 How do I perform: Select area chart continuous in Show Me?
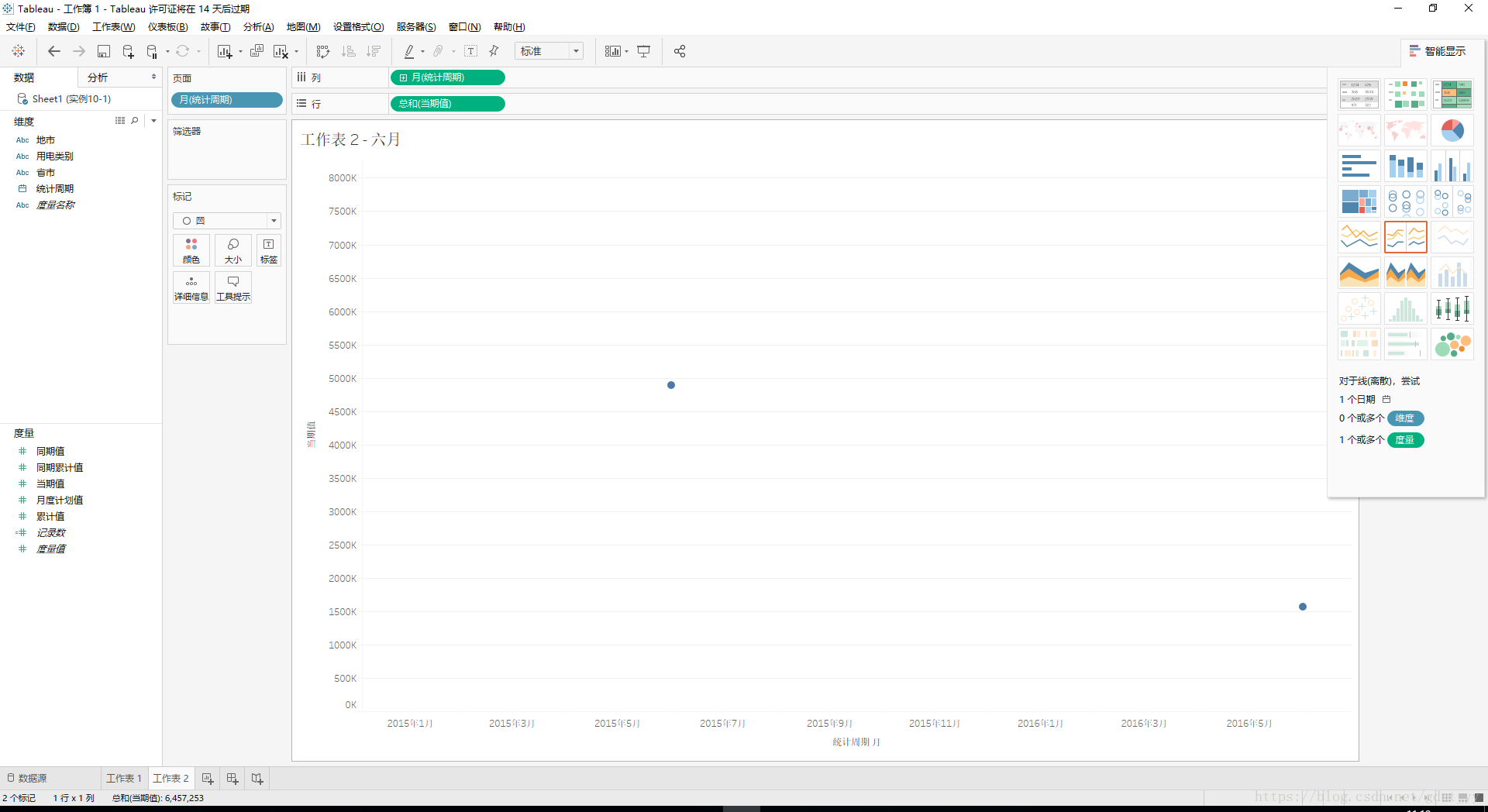click(1359, 273)
